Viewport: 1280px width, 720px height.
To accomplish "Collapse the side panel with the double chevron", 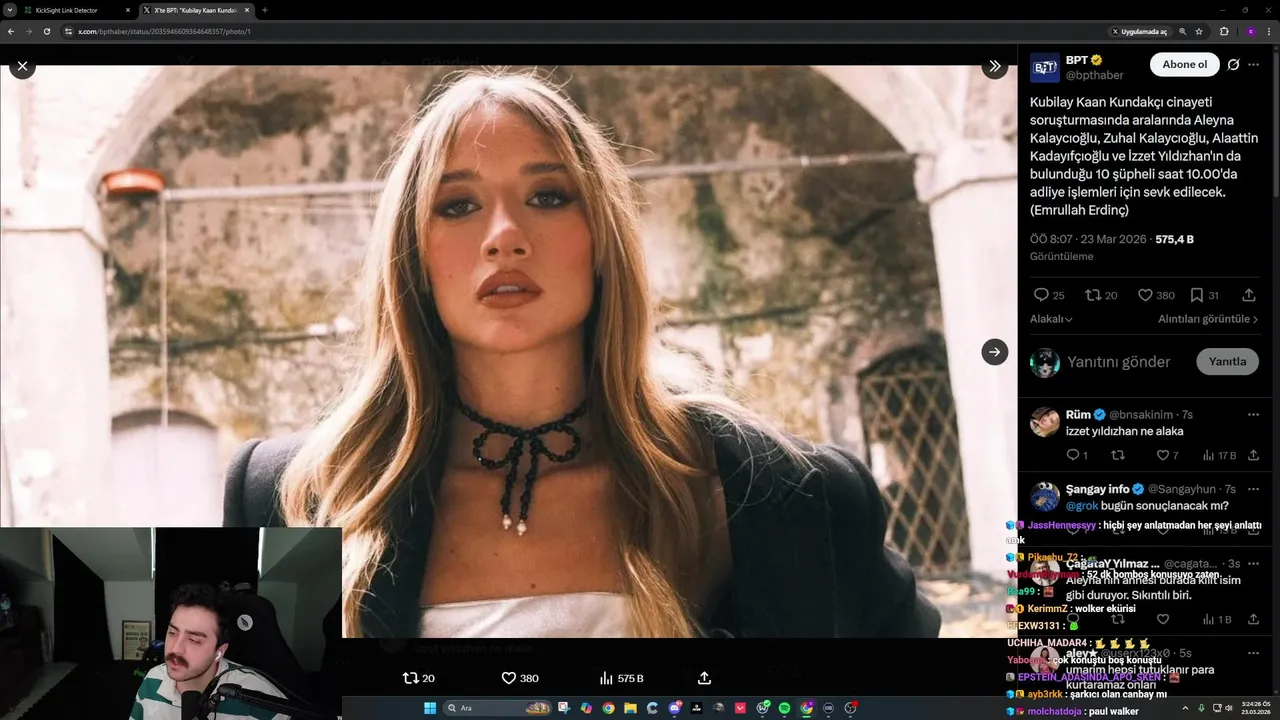I will (x=994, y=66).
